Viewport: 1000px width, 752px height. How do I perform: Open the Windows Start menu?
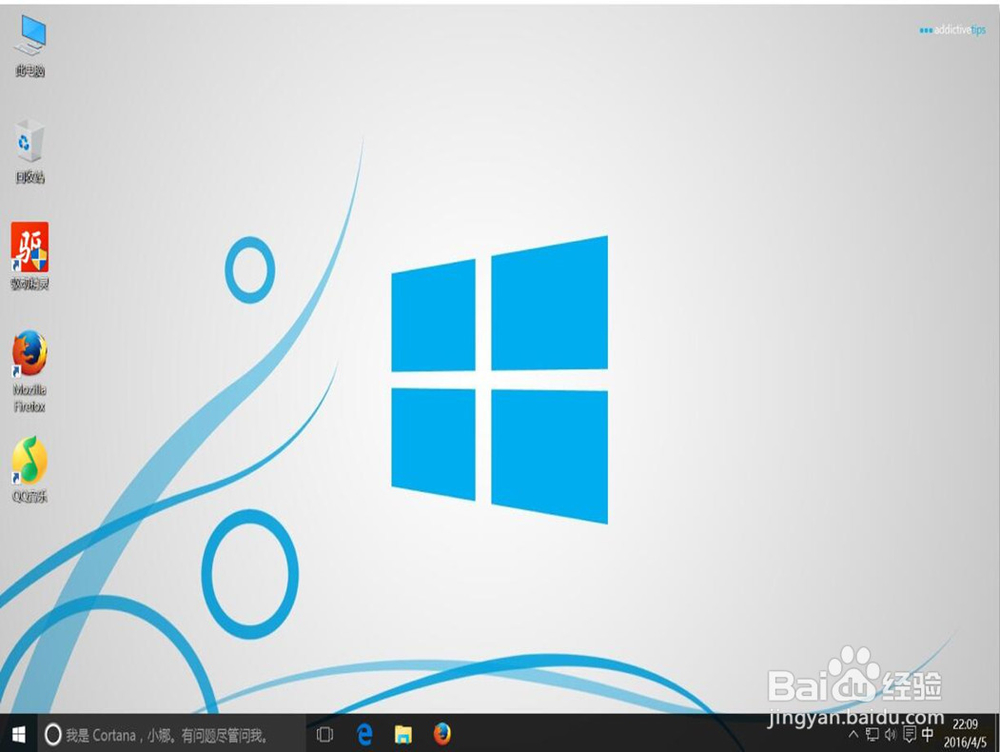(18, 735)
